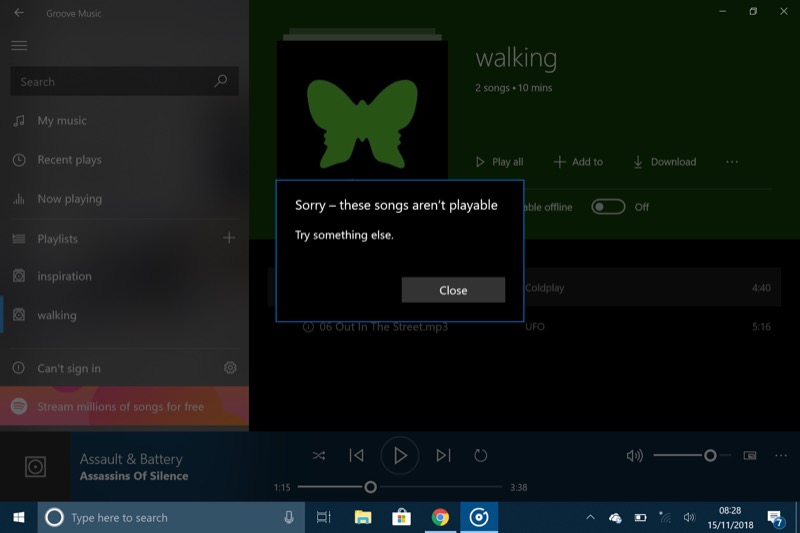Select the inspiration playlist

point(124,276)
